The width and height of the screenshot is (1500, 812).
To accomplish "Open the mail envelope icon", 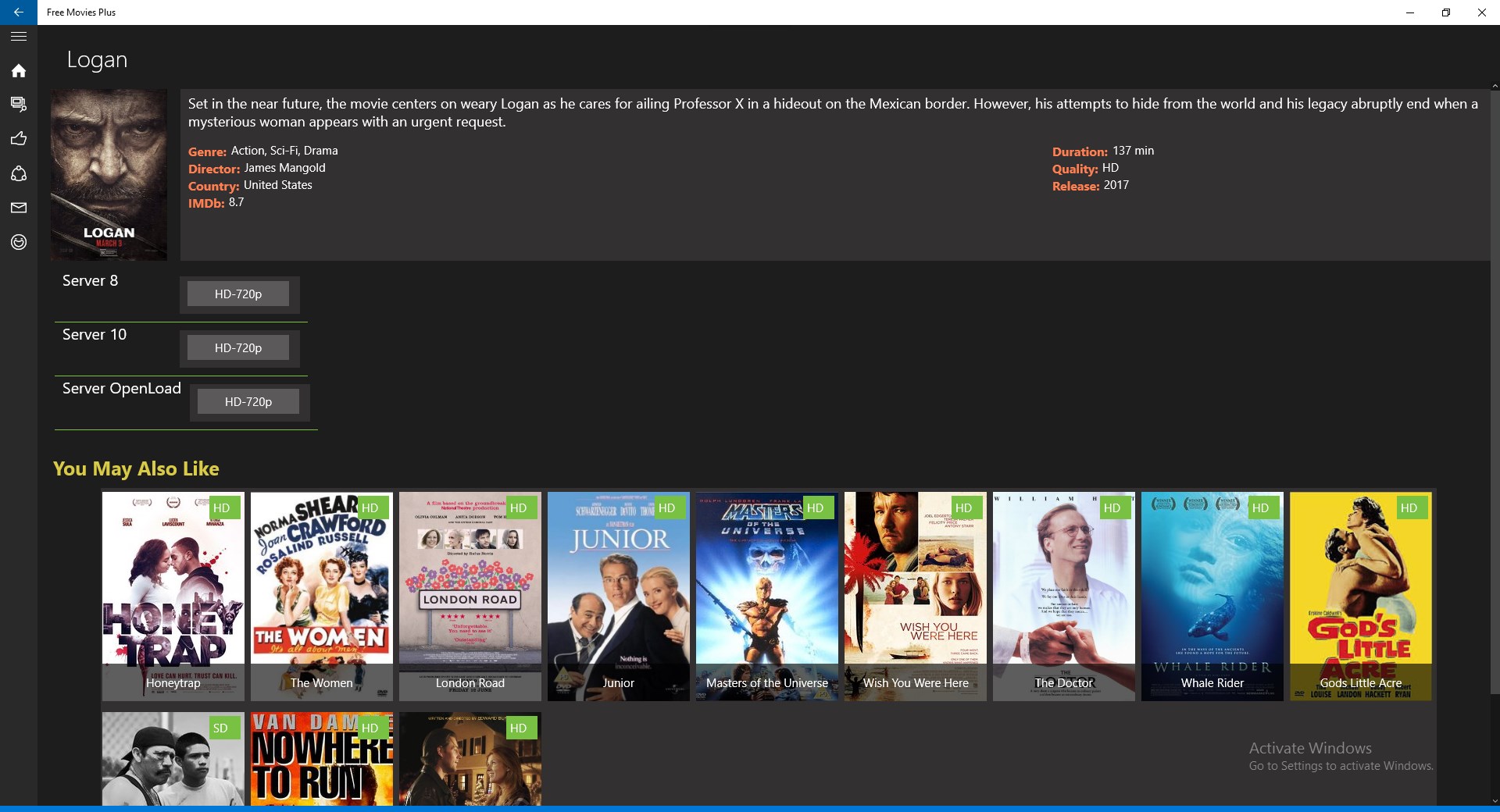I will [19, 208].
